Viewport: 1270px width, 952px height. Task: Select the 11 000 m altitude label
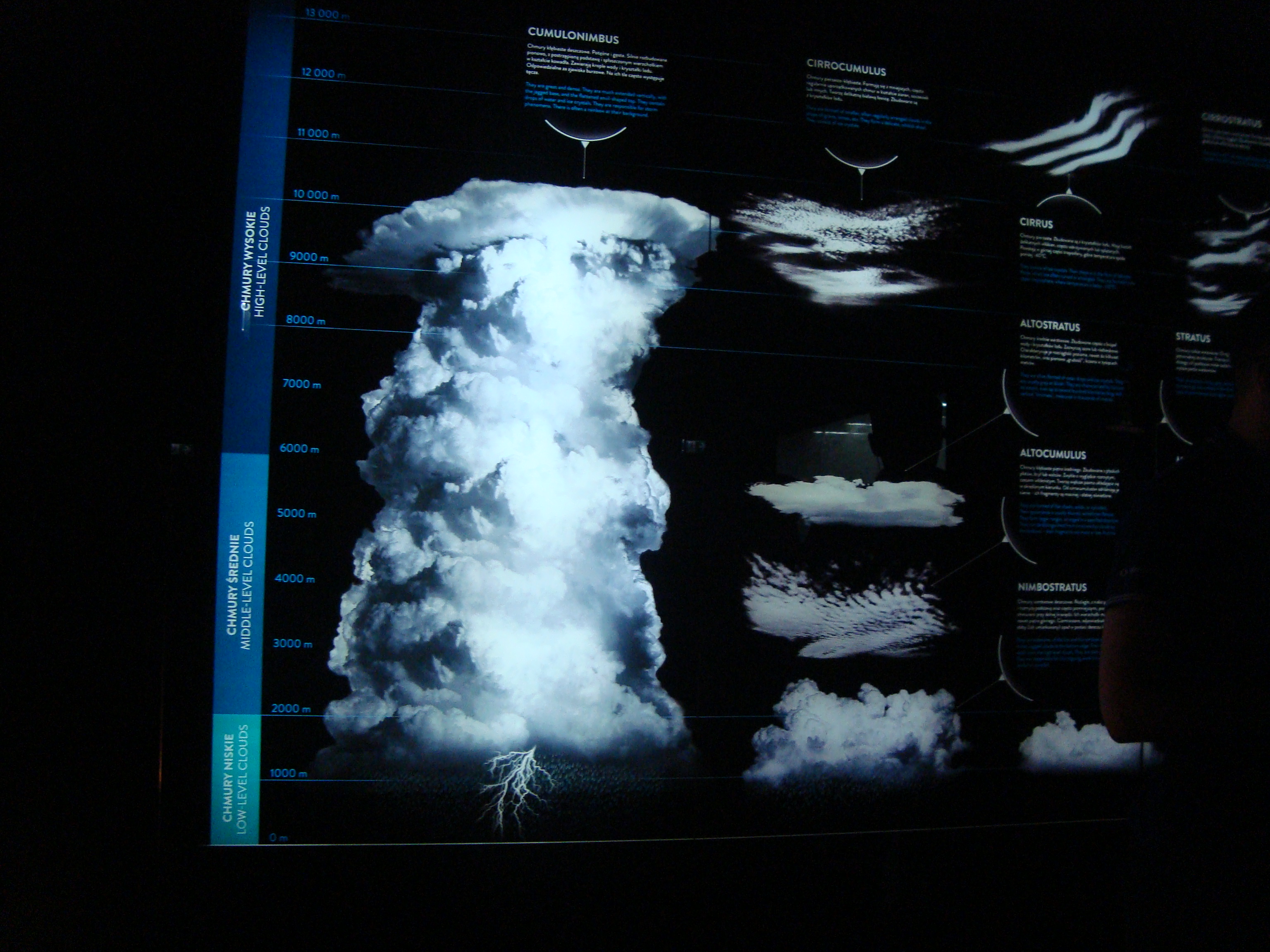pyautogui.click(x=319, y=134)
